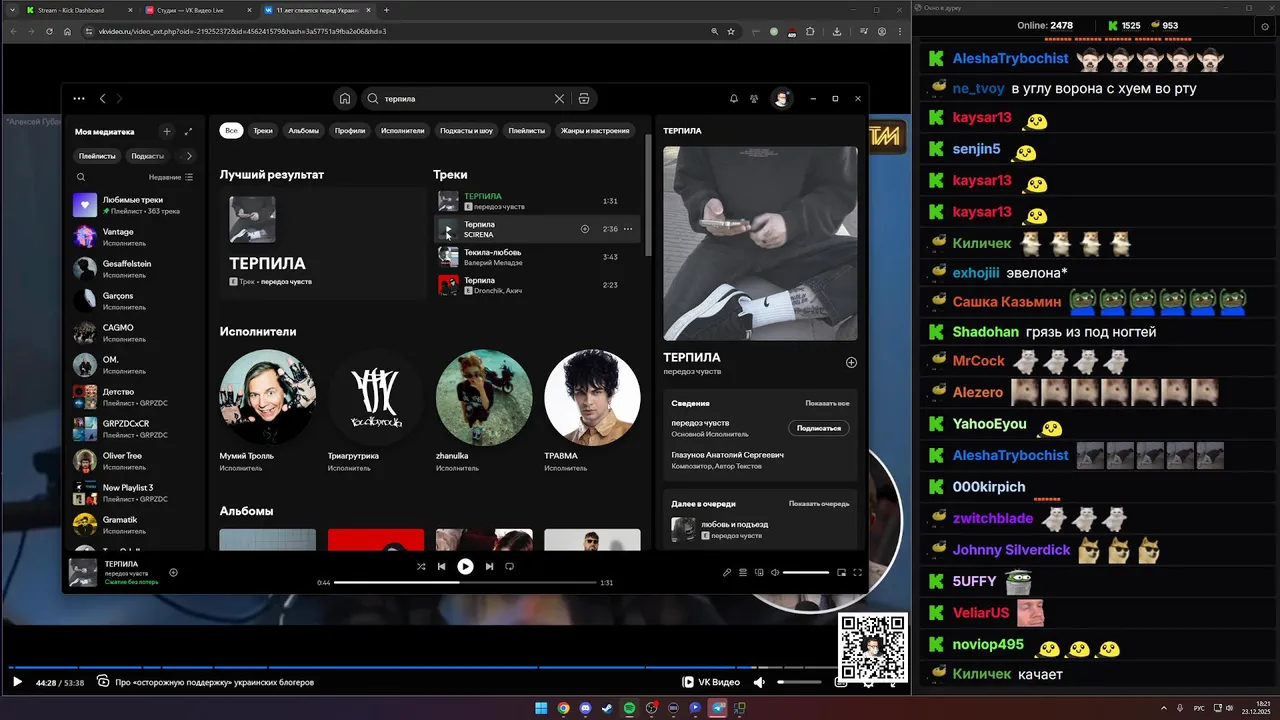Select the Исполнители search filter
This screenshot has height=720, width=1280.
click(403, 130)
